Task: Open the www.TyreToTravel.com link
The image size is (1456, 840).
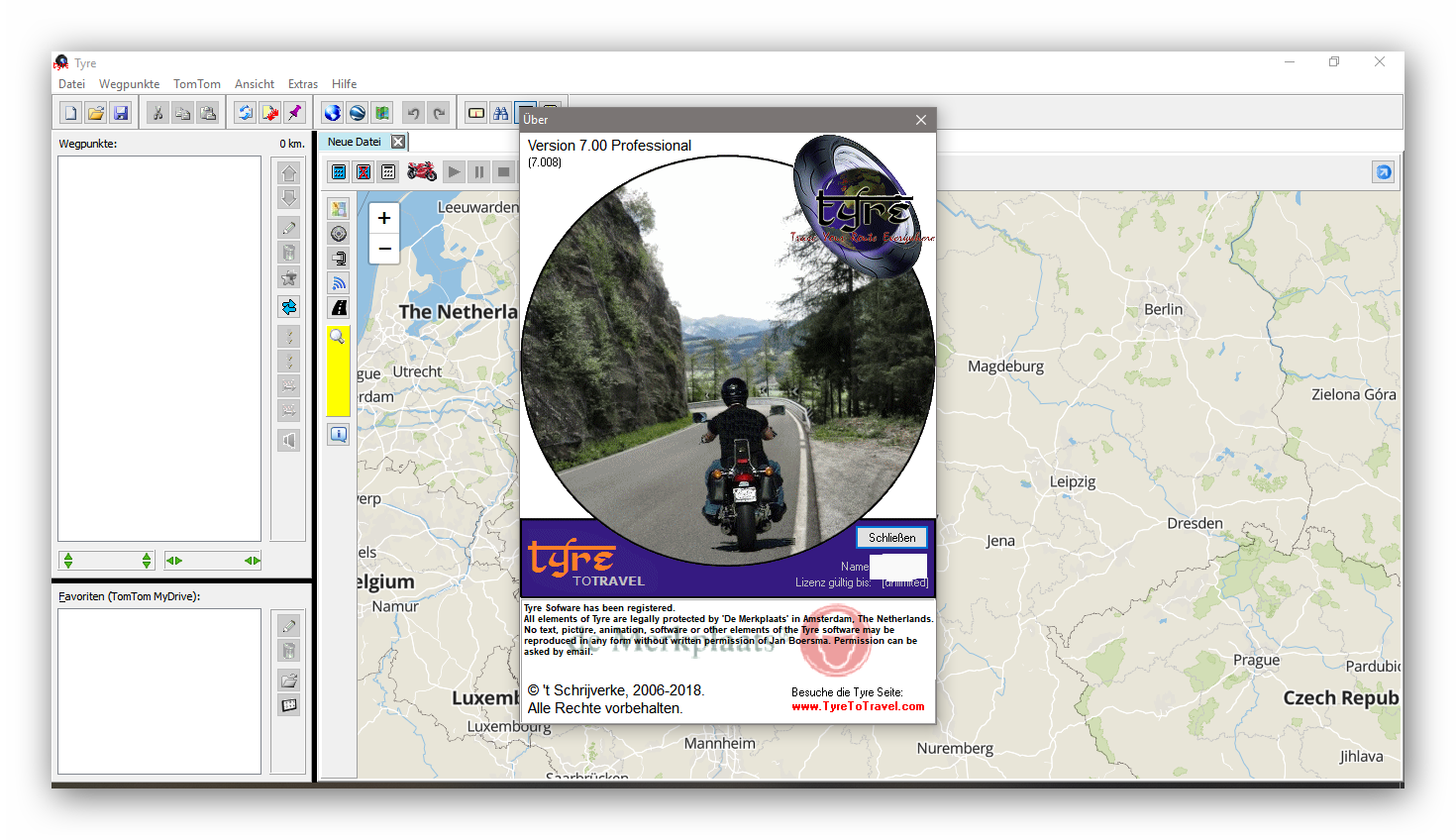Action: coord(858,706)
